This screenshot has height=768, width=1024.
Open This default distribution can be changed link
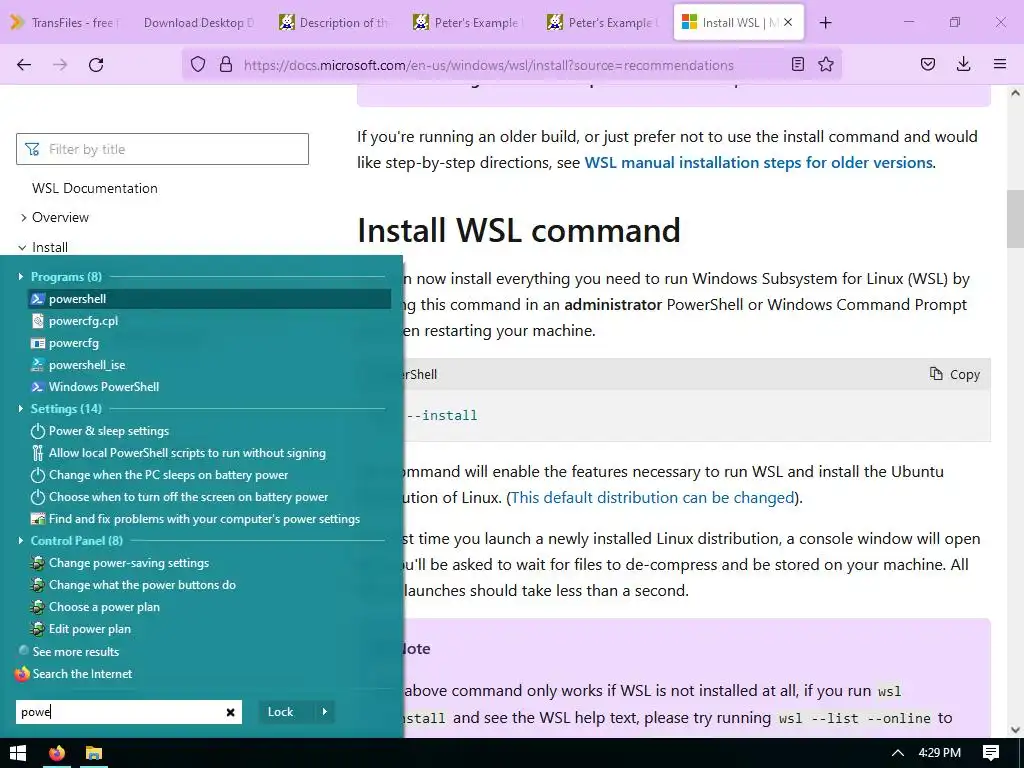(x=652, y=498)
